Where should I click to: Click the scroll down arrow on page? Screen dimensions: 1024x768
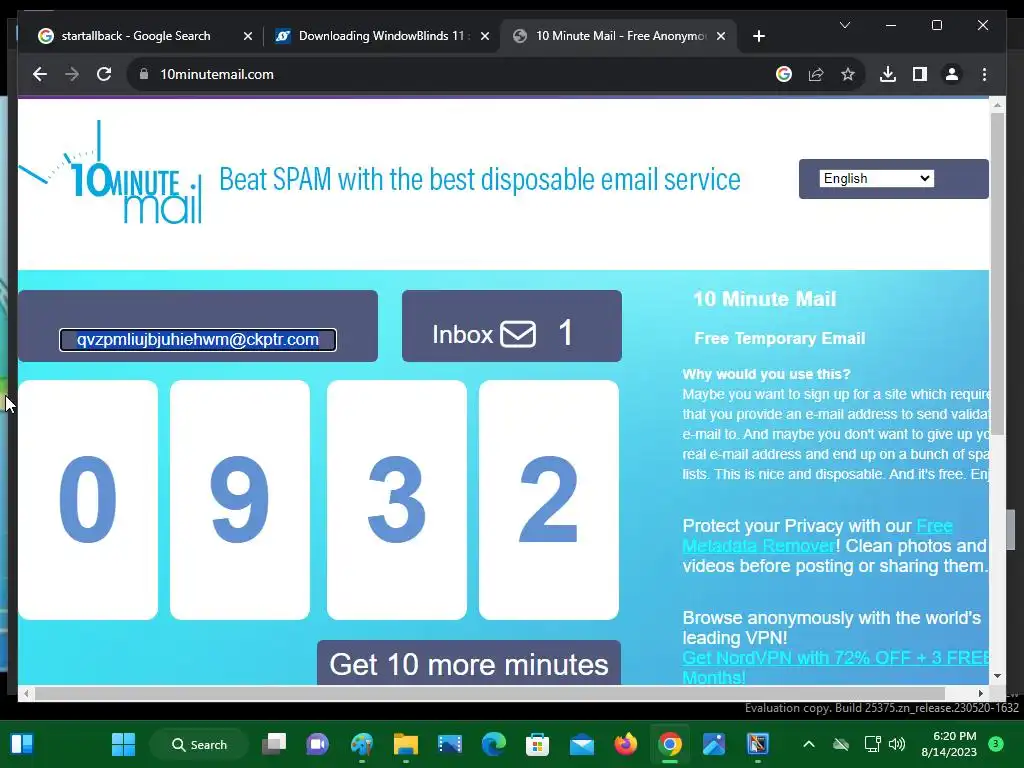(997, 676)
